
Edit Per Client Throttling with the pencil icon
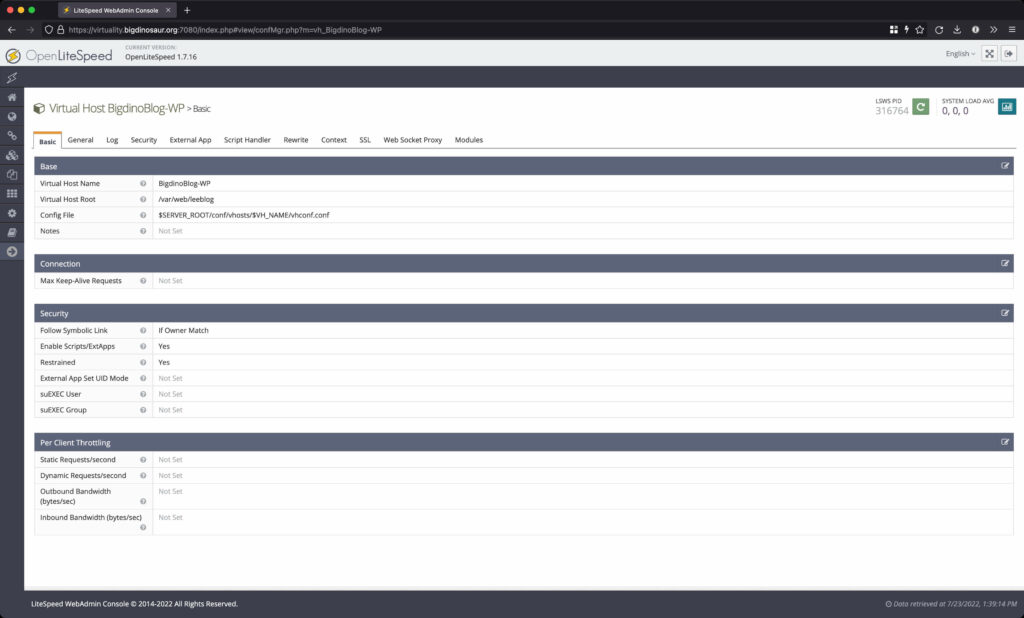1005,442
